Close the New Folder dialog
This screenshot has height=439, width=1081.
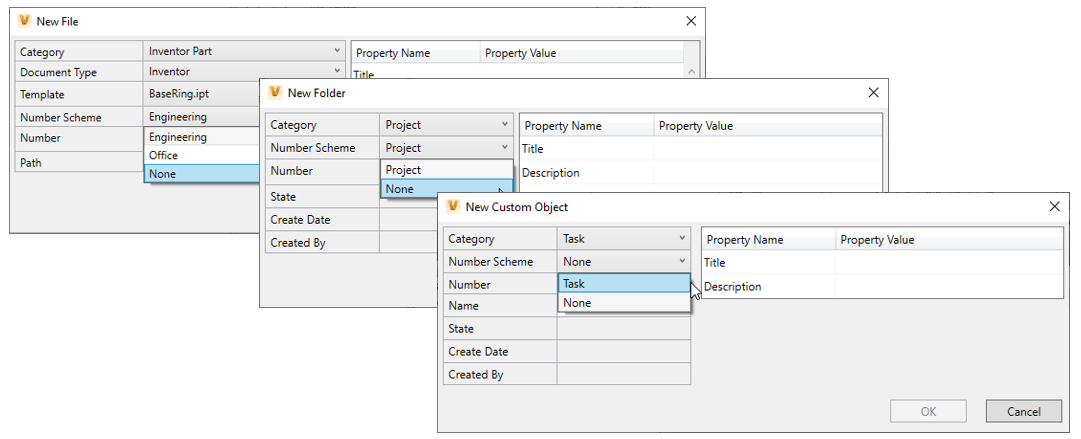[x=873, y=93]
